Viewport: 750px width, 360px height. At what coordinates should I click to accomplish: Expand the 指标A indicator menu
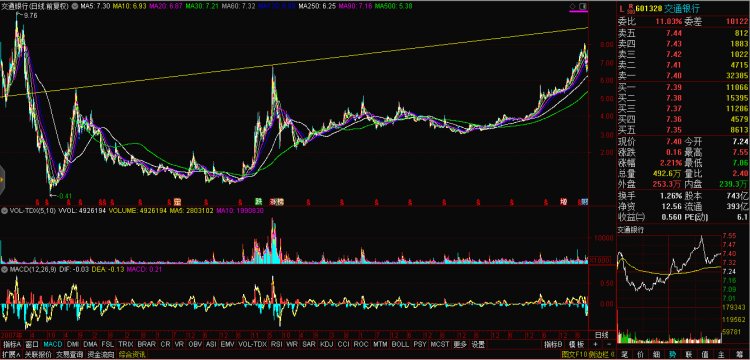pyautogui.click(x=12, y=344)
